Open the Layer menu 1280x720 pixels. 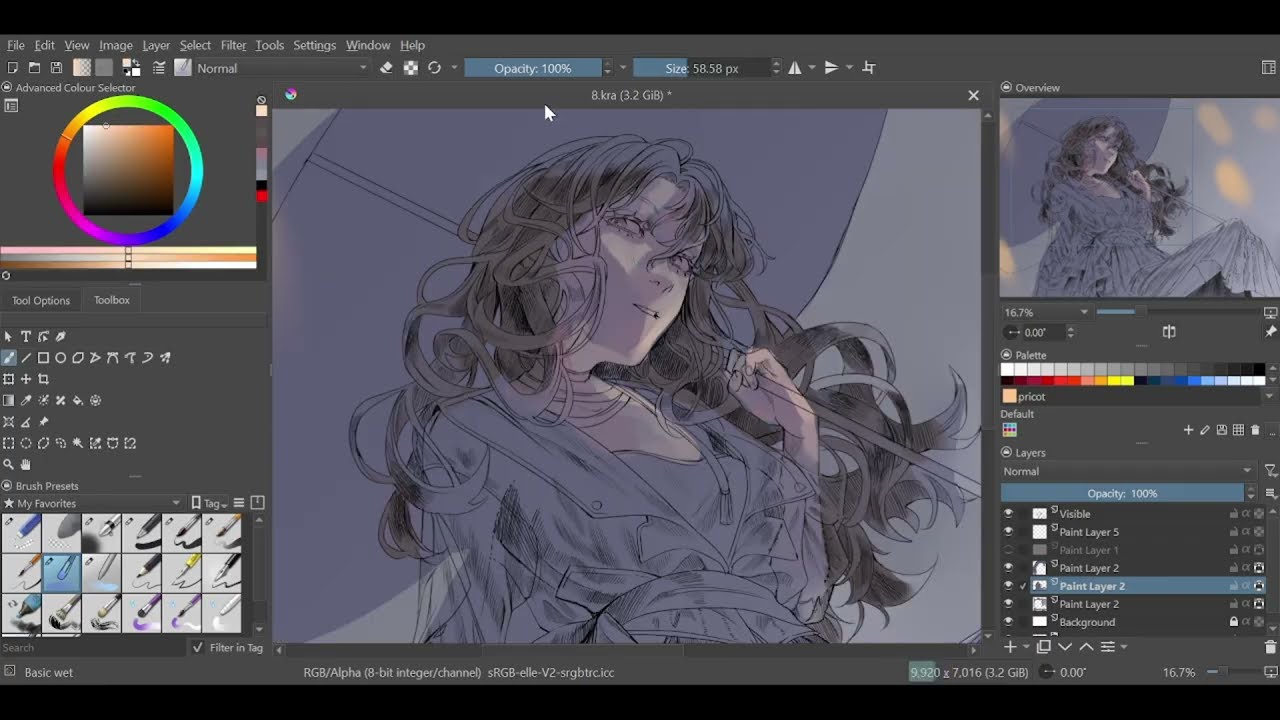click(x=156, y=45)
